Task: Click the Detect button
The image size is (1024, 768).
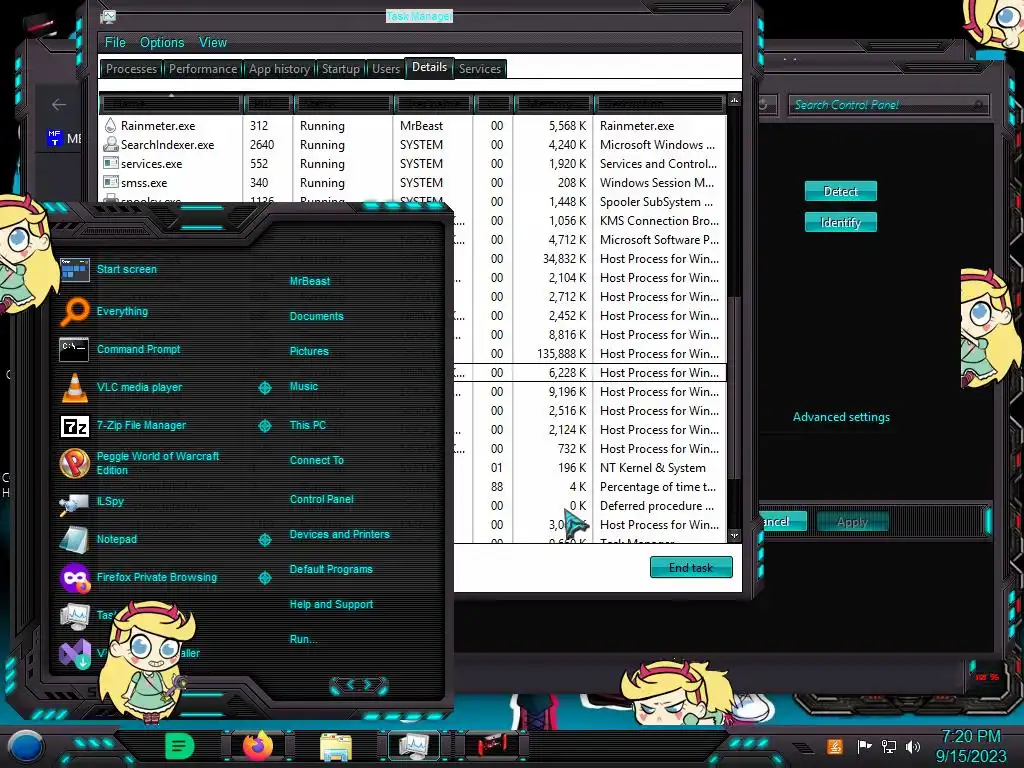Action: click(x=840, y=191)
